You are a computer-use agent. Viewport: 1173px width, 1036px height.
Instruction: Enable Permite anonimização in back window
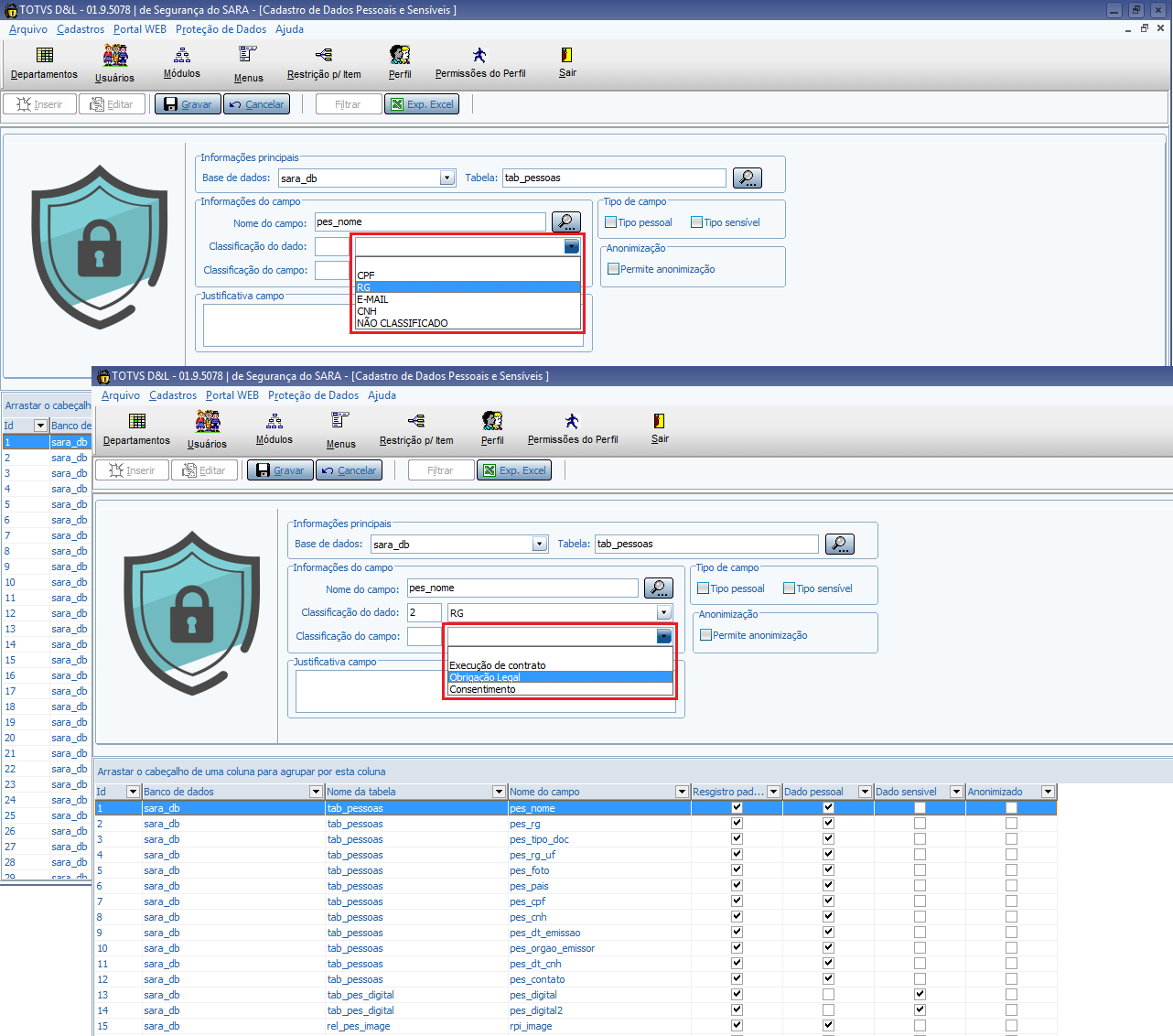tap(613, 269)
